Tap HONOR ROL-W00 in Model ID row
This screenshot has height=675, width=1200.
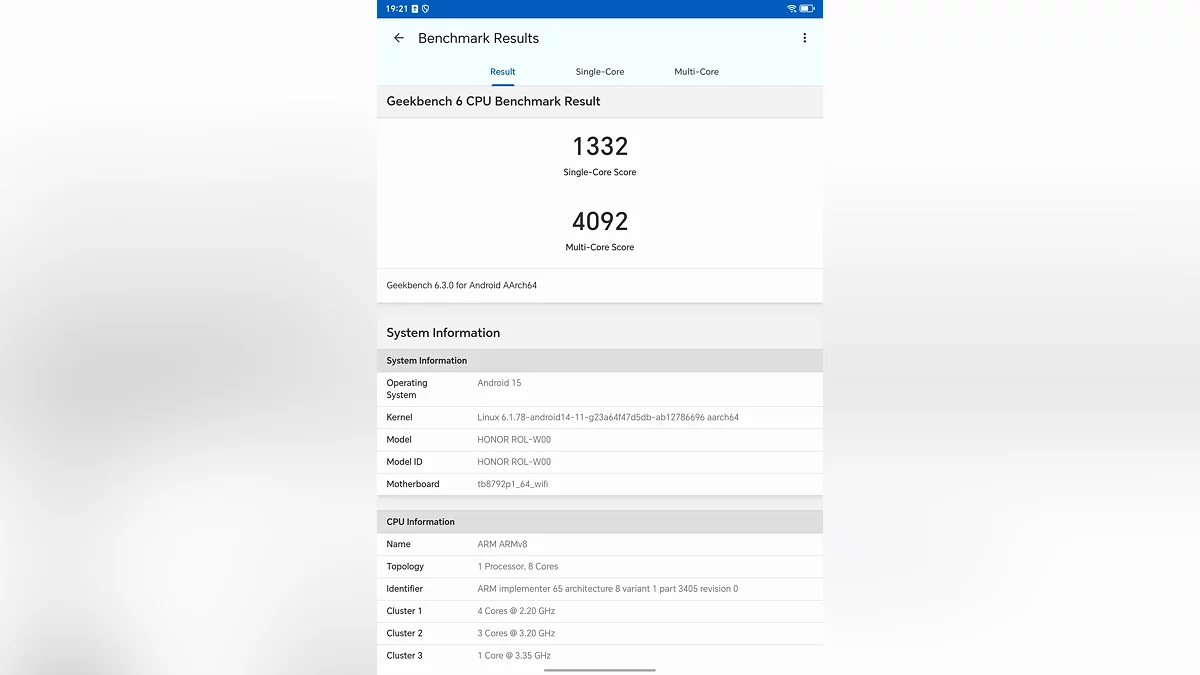pos(514,462)
